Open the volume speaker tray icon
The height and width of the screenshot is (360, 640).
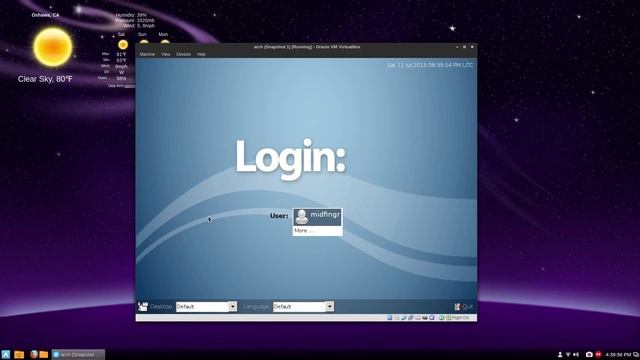[x=576, y=354]
